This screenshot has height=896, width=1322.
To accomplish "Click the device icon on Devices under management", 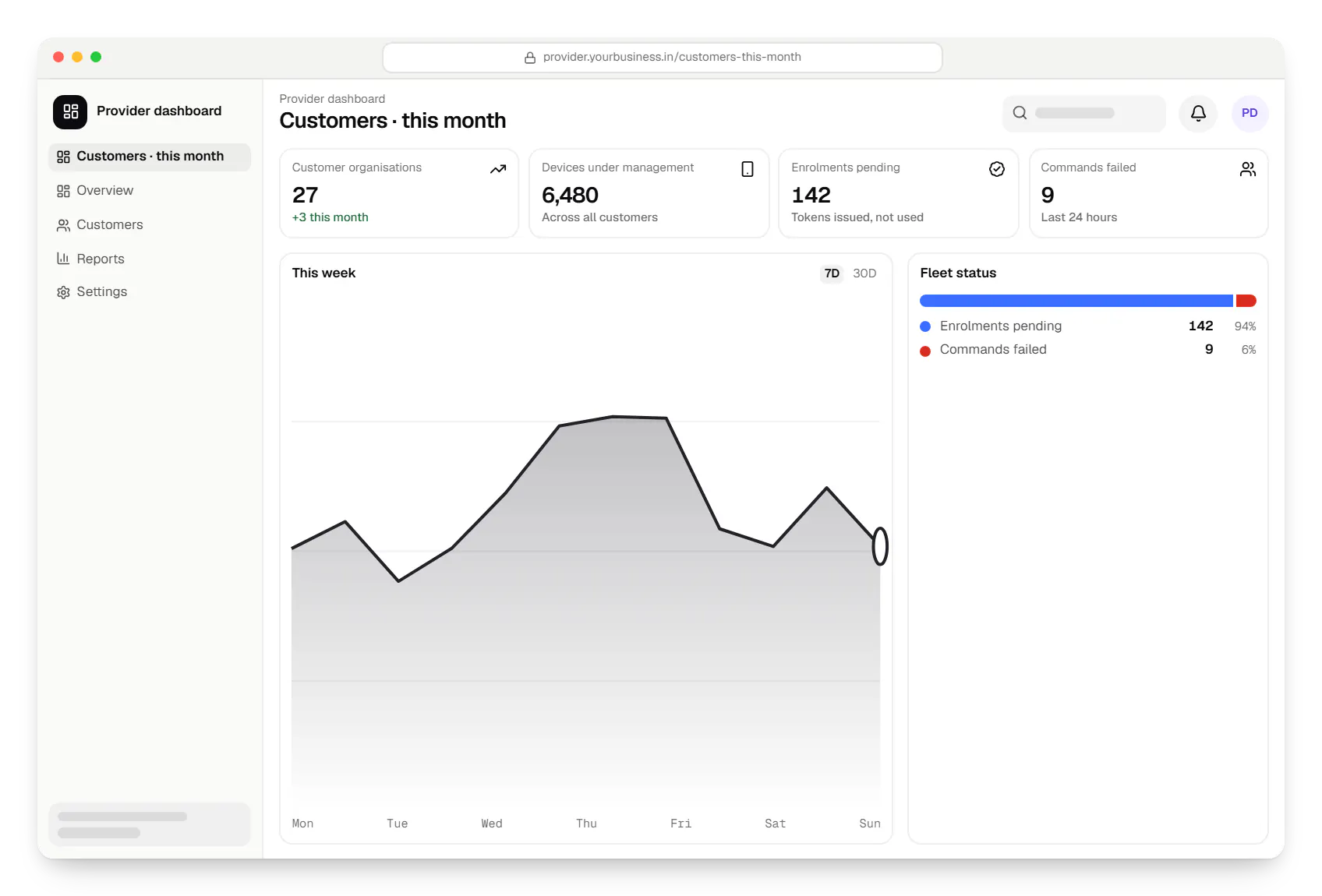I will point(748,169).
